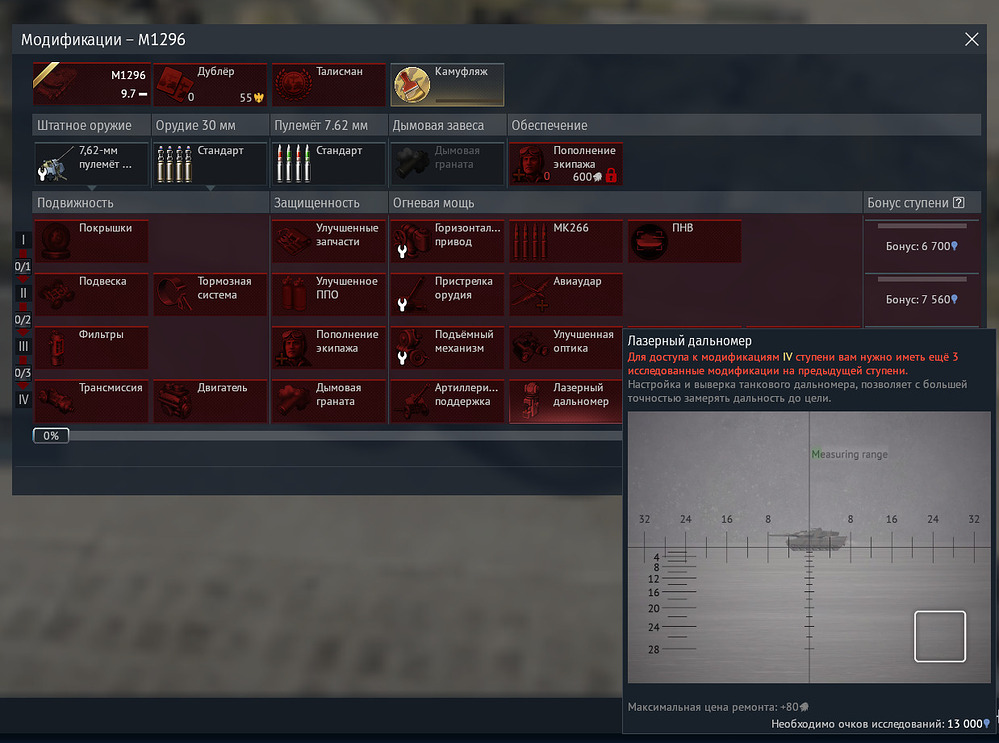999x743 pixels.
Task: Click the 0% research progress bar
Action: click(x=50, y=436)
